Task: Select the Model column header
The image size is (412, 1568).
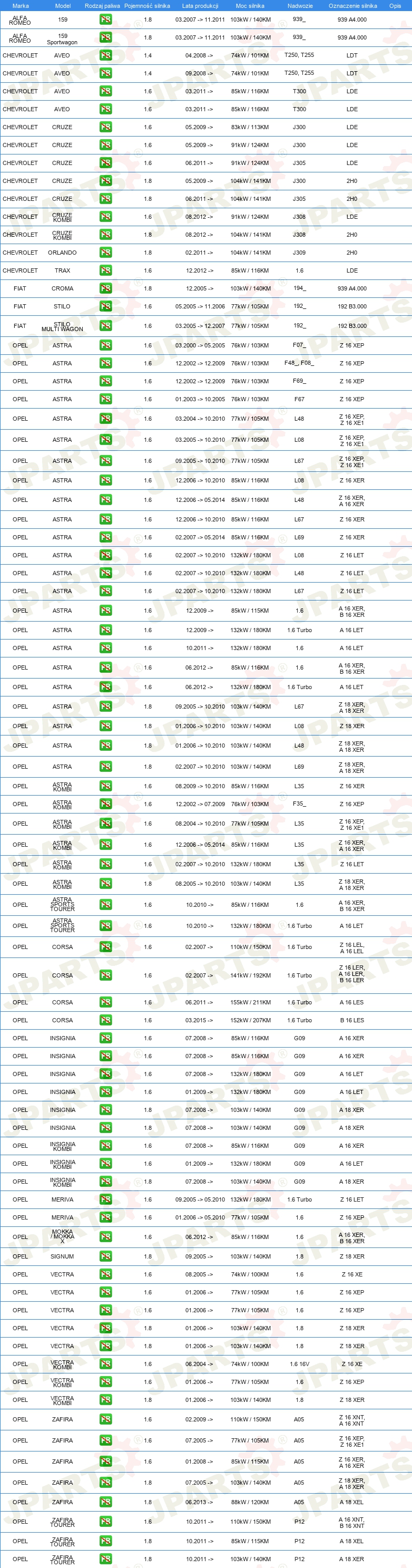Action: pyautogui.click(x=63, y=5)
